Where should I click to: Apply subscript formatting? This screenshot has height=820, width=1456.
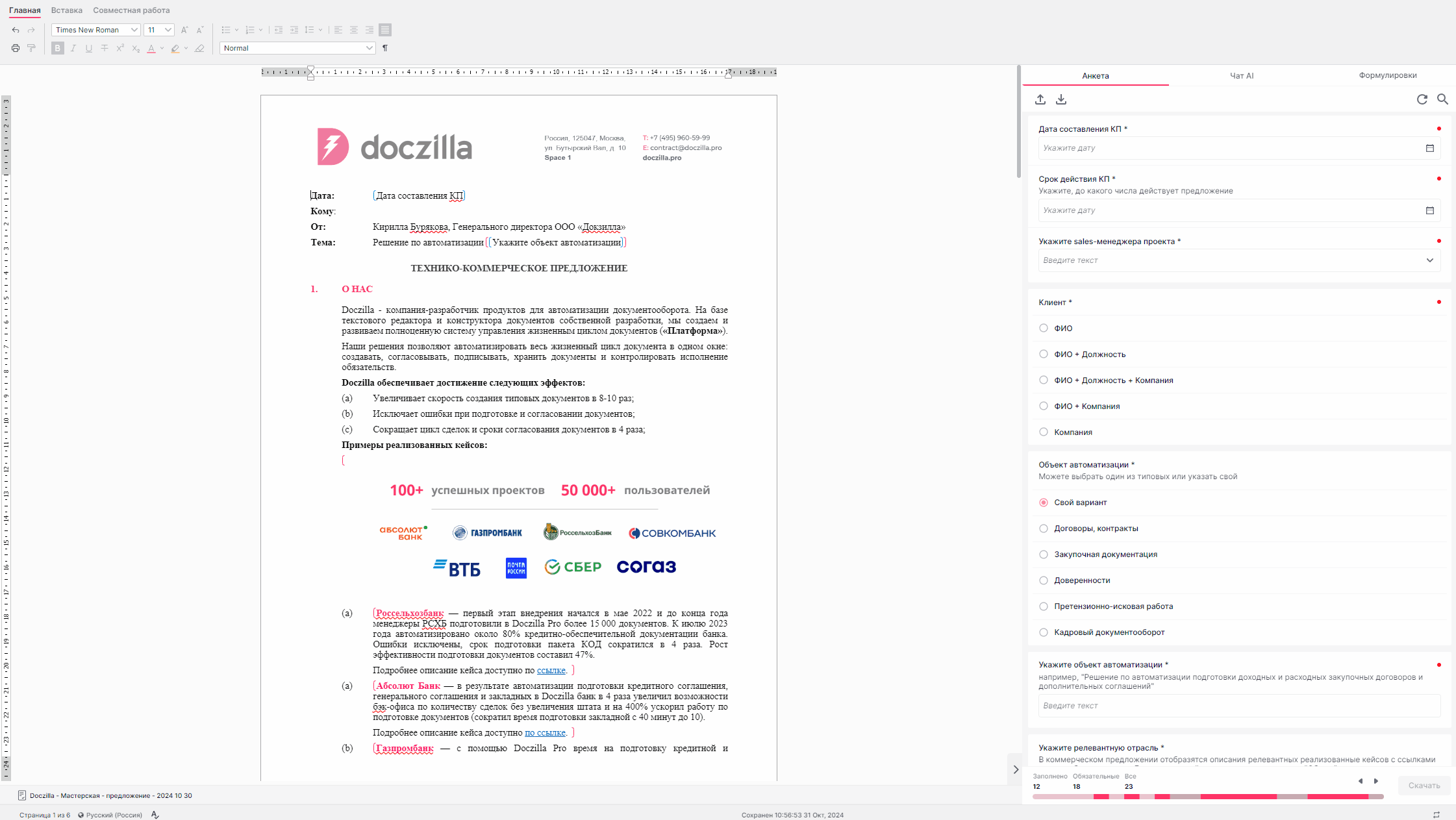136,48
